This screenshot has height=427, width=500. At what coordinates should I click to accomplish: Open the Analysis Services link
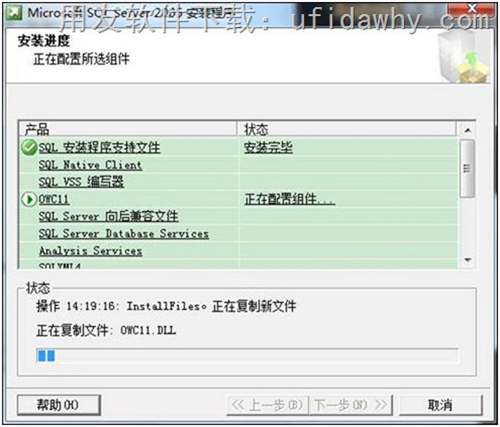click(91, 251)
